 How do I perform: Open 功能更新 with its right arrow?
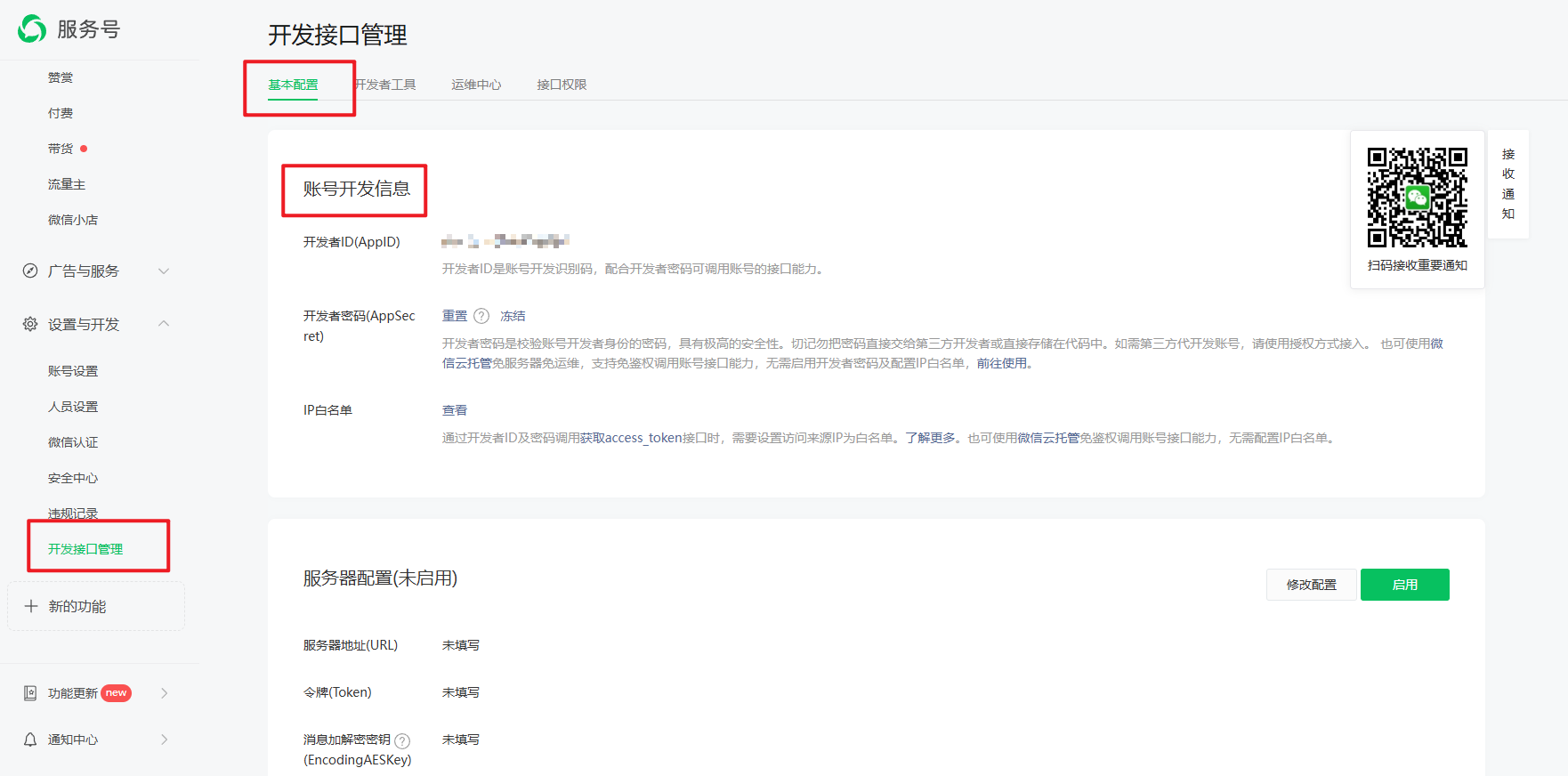point(165,693)
